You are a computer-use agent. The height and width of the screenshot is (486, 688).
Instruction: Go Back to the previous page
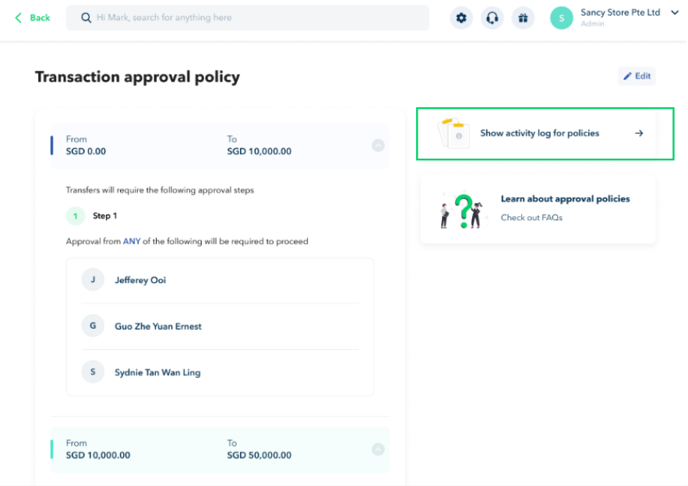tap(32, 18)
